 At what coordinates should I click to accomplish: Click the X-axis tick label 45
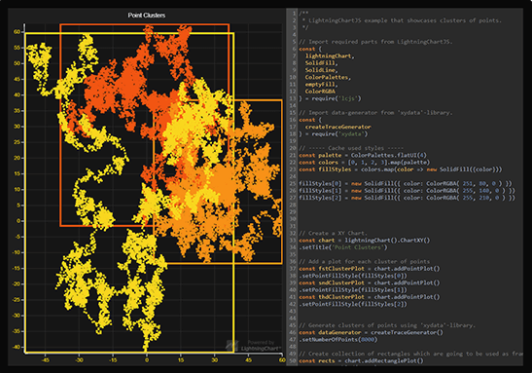[x=248, y=360]
